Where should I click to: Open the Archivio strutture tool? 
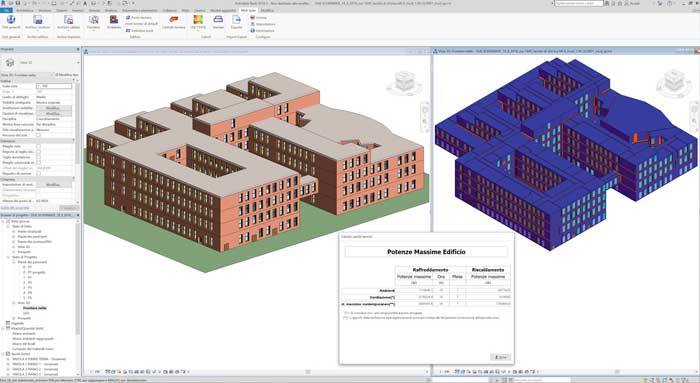pyautogui.click(x=38, y=22)
